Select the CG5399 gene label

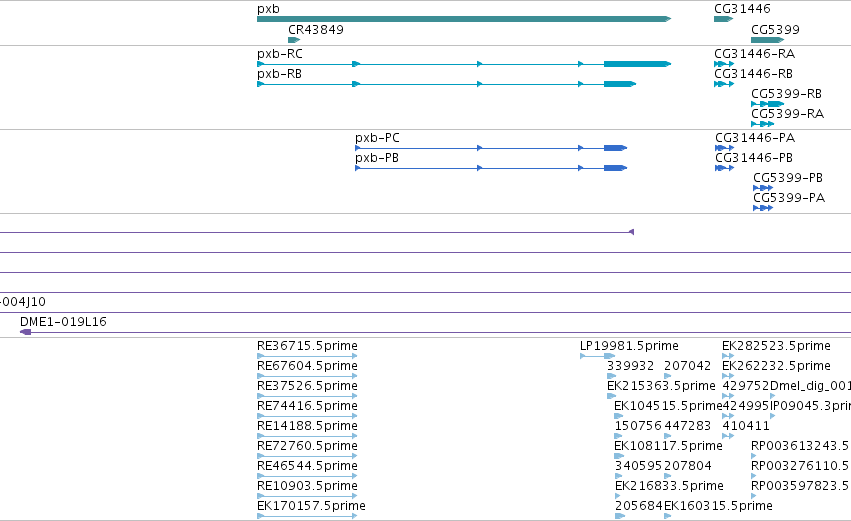tap(775, 29)
